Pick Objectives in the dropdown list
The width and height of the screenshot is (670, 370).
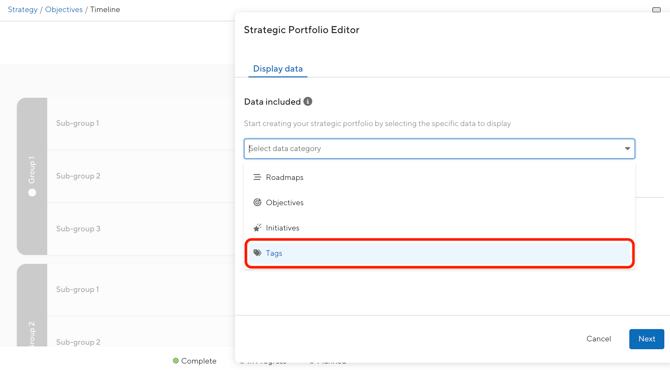point(440,203)
